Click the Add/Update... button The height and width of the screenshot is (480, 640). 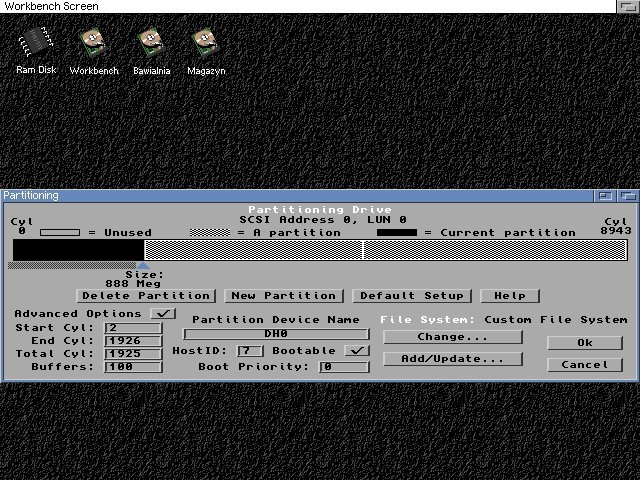click(453, 359)
